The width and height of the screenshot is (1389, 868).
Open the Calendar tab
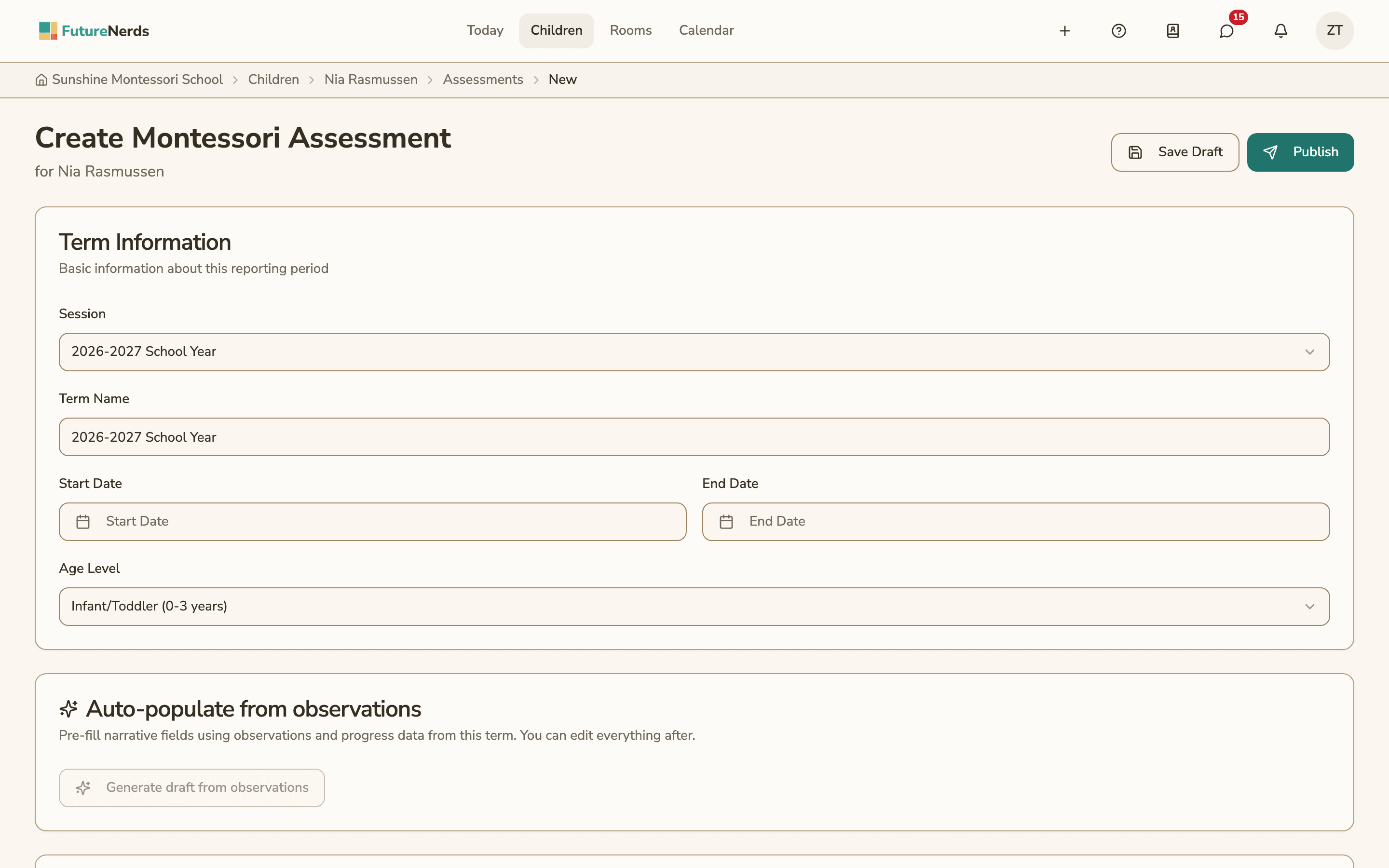(x=706, y=30)
